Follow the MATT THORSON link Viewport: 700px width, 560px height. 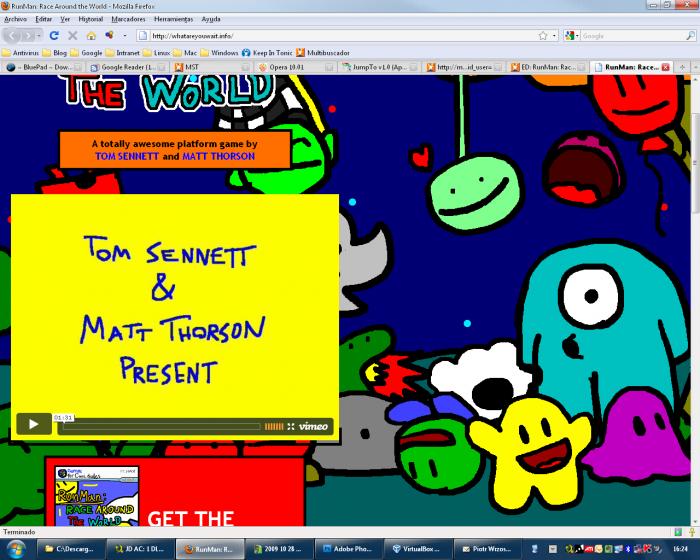click(219, 156)
